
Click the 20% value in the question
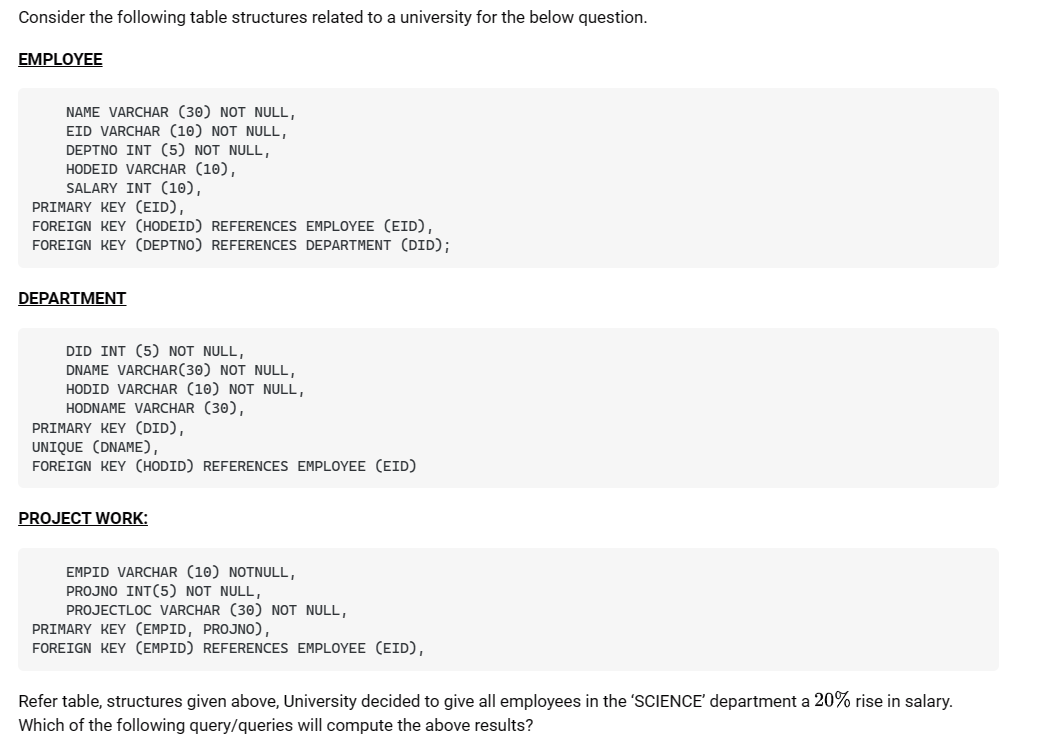coord(832,700)
